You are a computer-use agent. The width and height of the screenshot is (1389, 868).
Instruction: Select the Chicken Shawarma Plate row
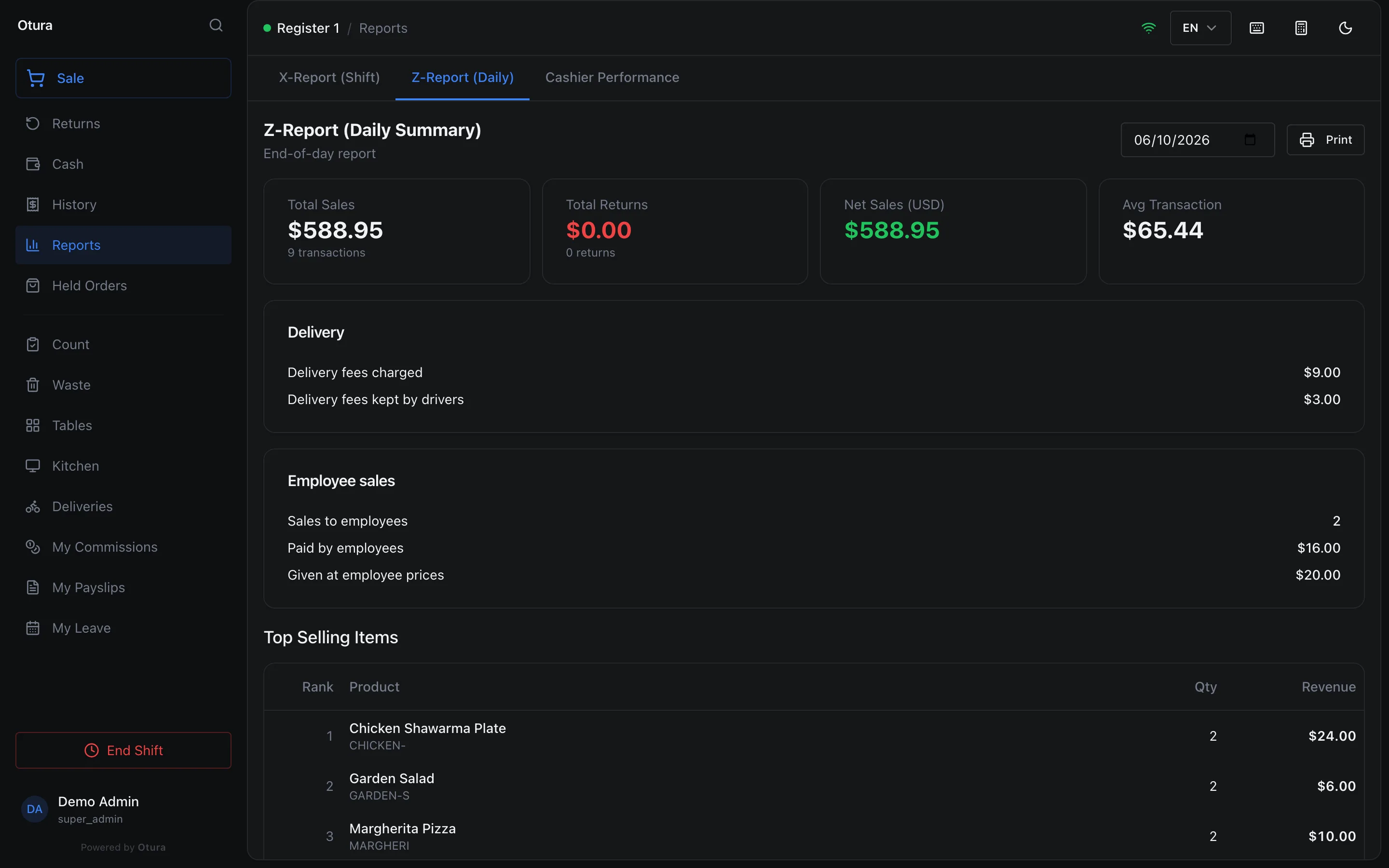click(814, 736)
